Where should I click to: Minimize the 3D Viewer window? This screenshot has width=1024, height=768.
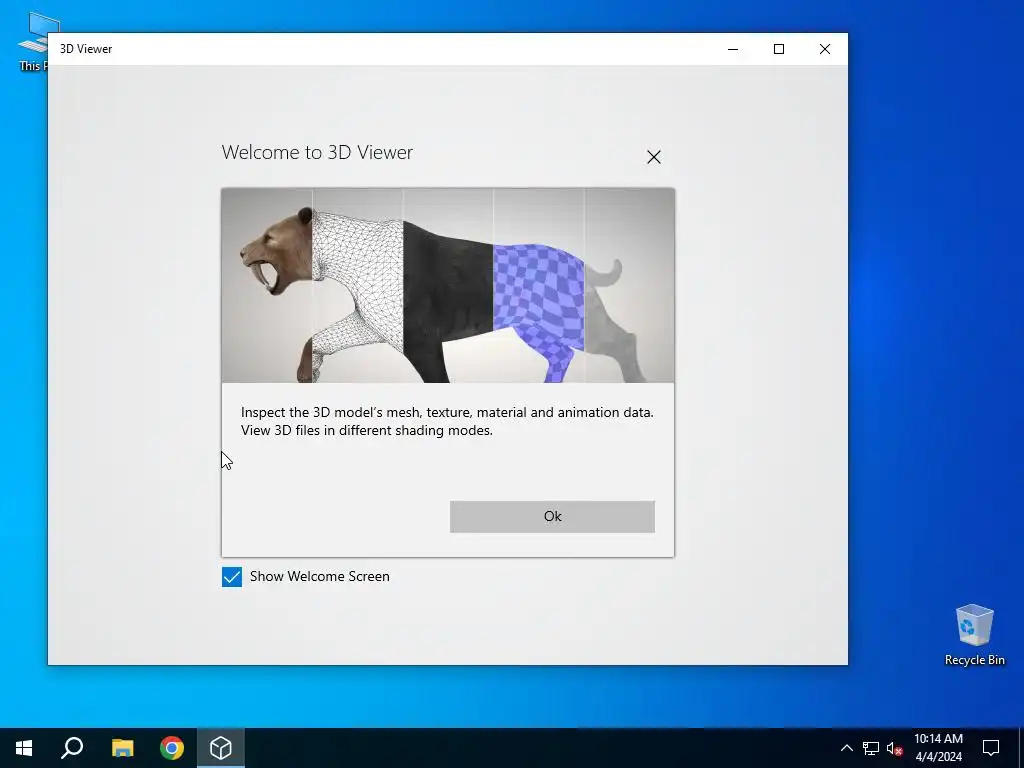pyautogui.click(x=733, y=49)
